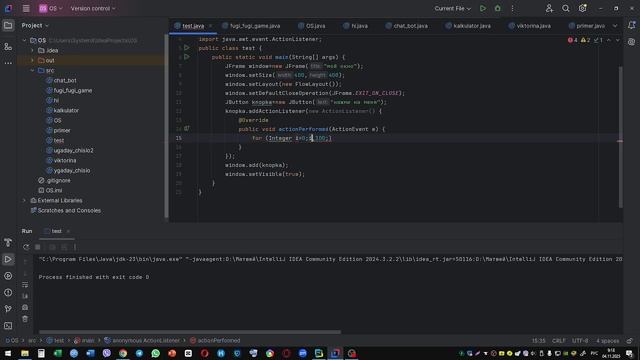Screen dimensions: 640x360
Task: Click the console horizontal scrollbar
Action: point(190,332)
